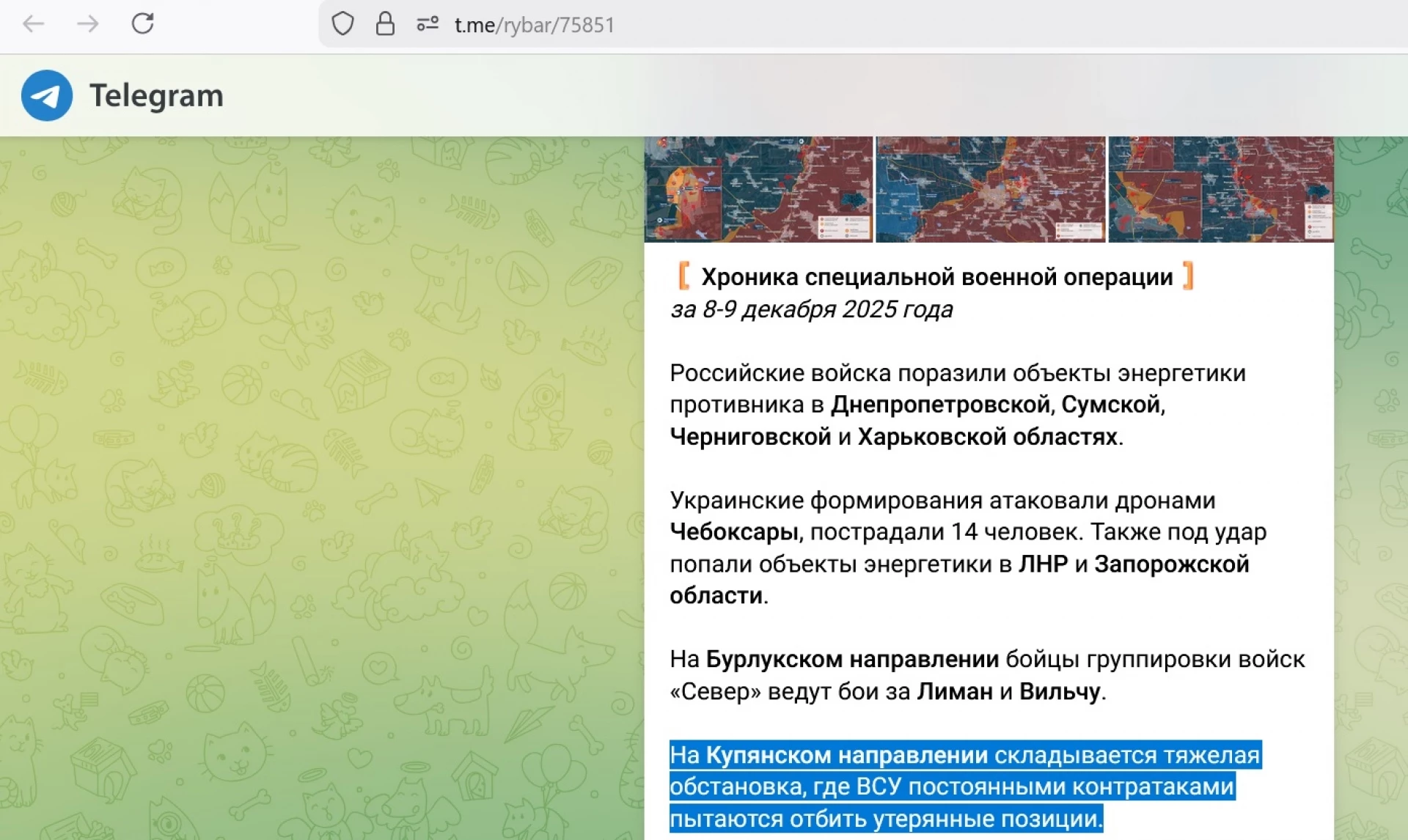Open the first map thumbnail
1408x840 pixels.
tap(758, 189)
